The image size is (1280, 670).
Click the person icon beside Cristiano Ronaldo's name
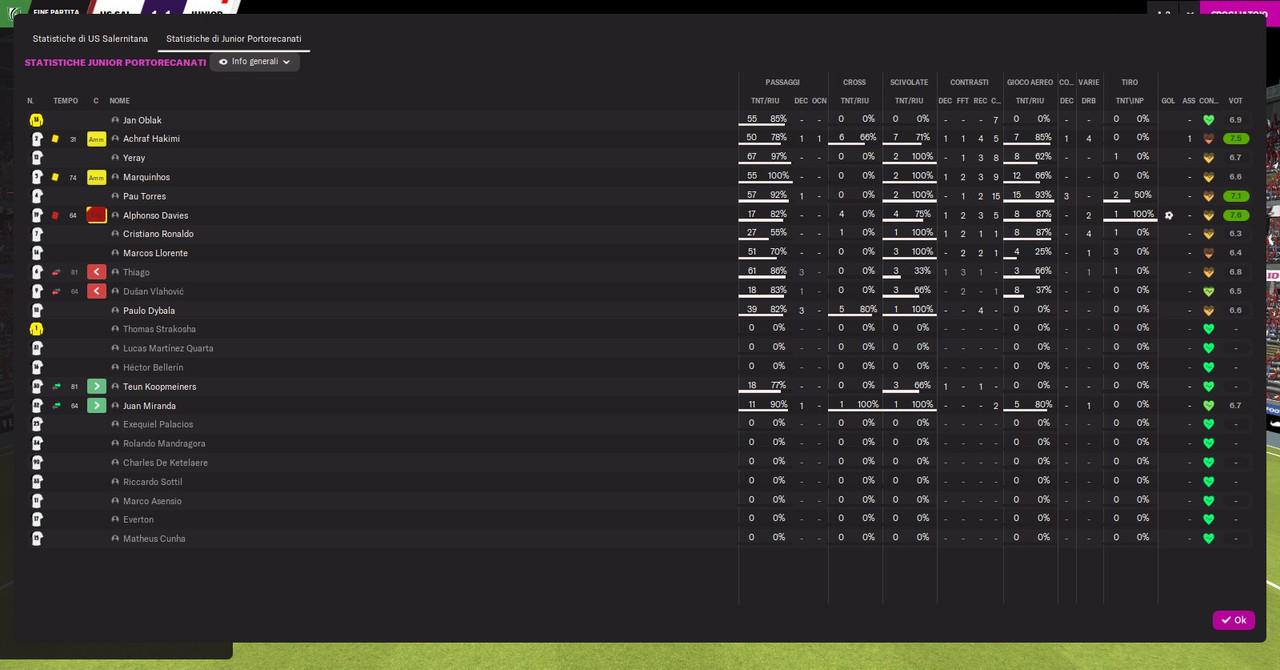point(115,234)
